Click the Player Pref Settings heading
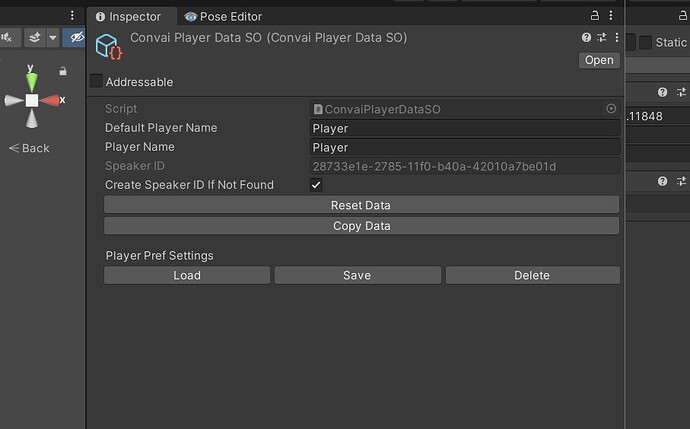The image size is (690, 429). pyautogui.click(x=159, y=256)
